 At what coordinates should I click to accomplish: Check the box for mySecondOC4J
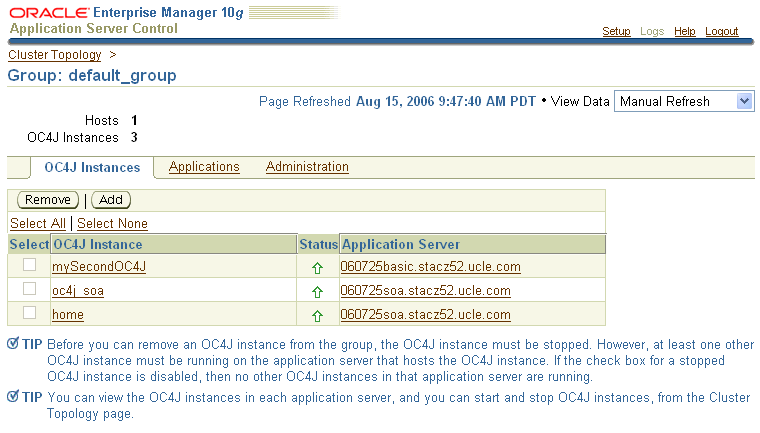tap(30, 265)
